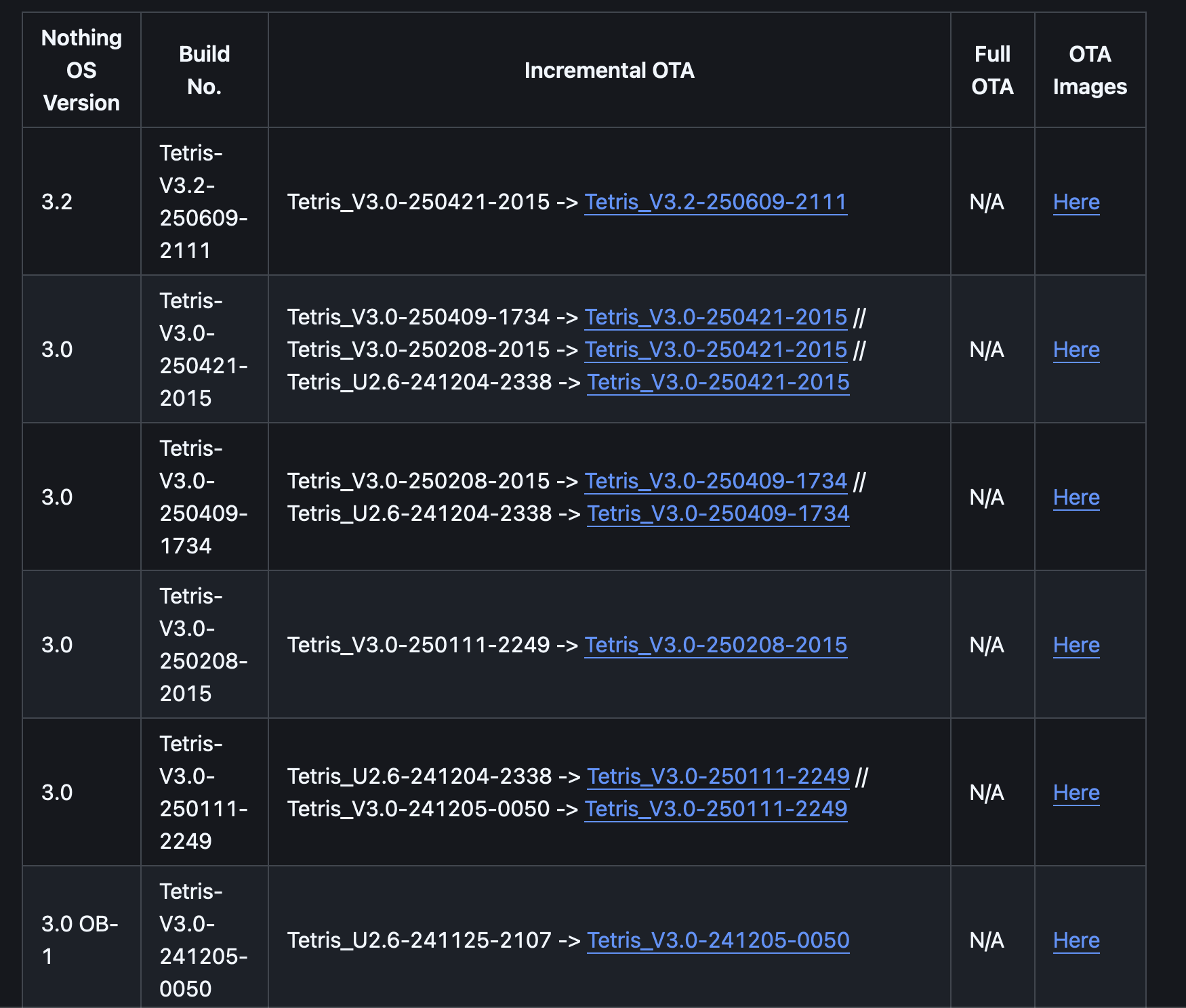Open the 'Here' link for 3.0 OB-1
Screen dimensions: 1186x1008
coord(1076,940)
